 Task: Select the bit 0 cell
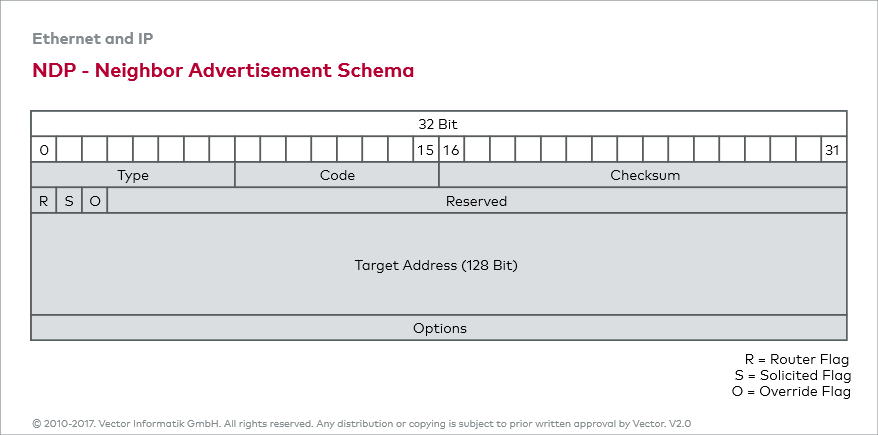[44, 150]
